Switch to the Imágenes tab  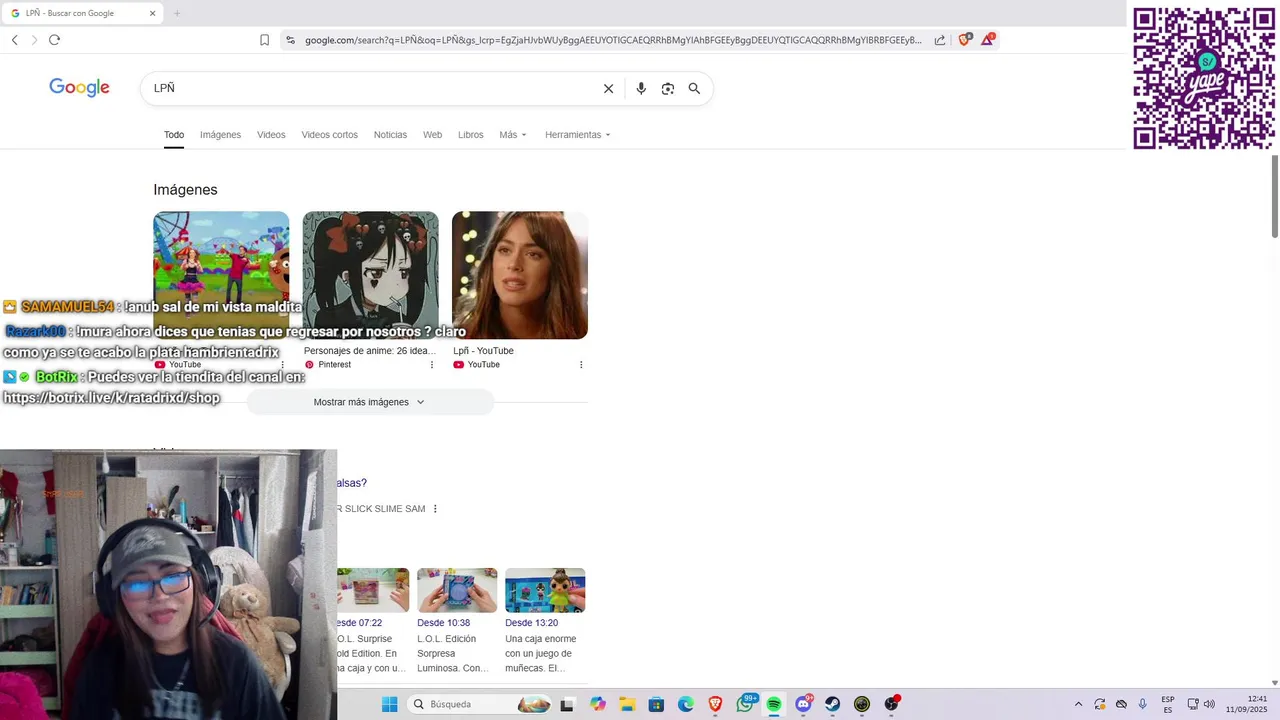pos(220,135)
